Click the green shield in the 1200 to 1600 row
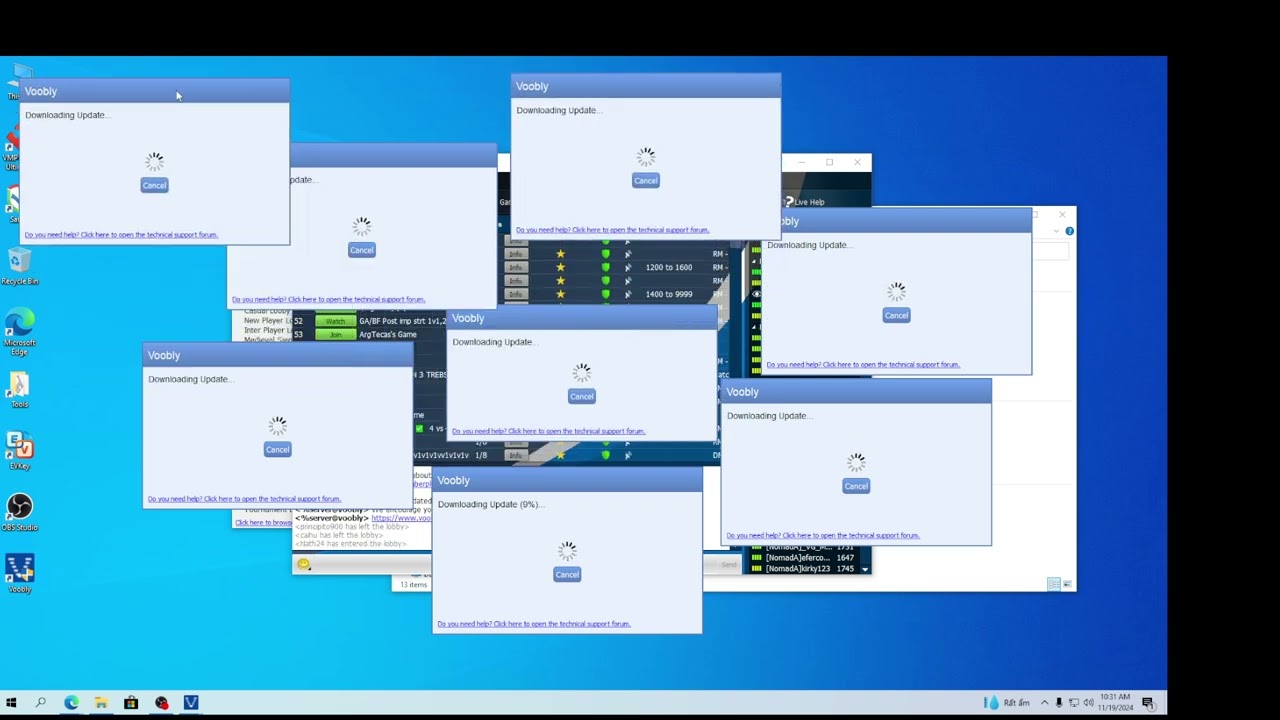This screenshot has height=720, width=1280. tap(605, 267)
